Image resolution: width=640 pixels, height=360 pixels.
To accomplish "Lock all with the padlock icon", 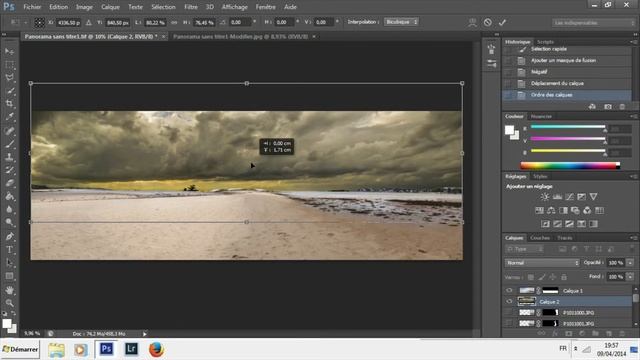I will pos(564,277).
